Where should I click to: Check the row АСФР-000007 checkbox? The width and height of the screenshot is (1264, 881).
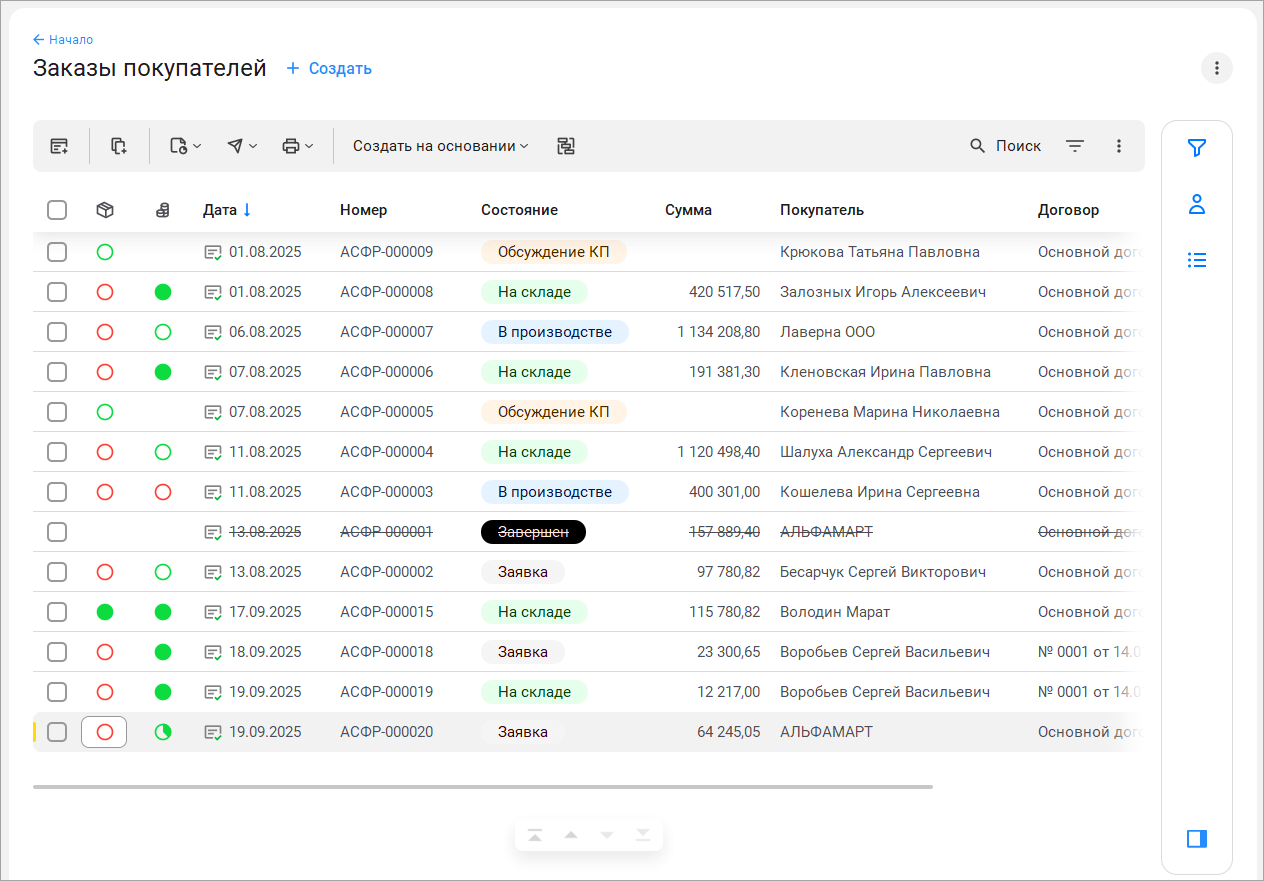tap(57, 332)
